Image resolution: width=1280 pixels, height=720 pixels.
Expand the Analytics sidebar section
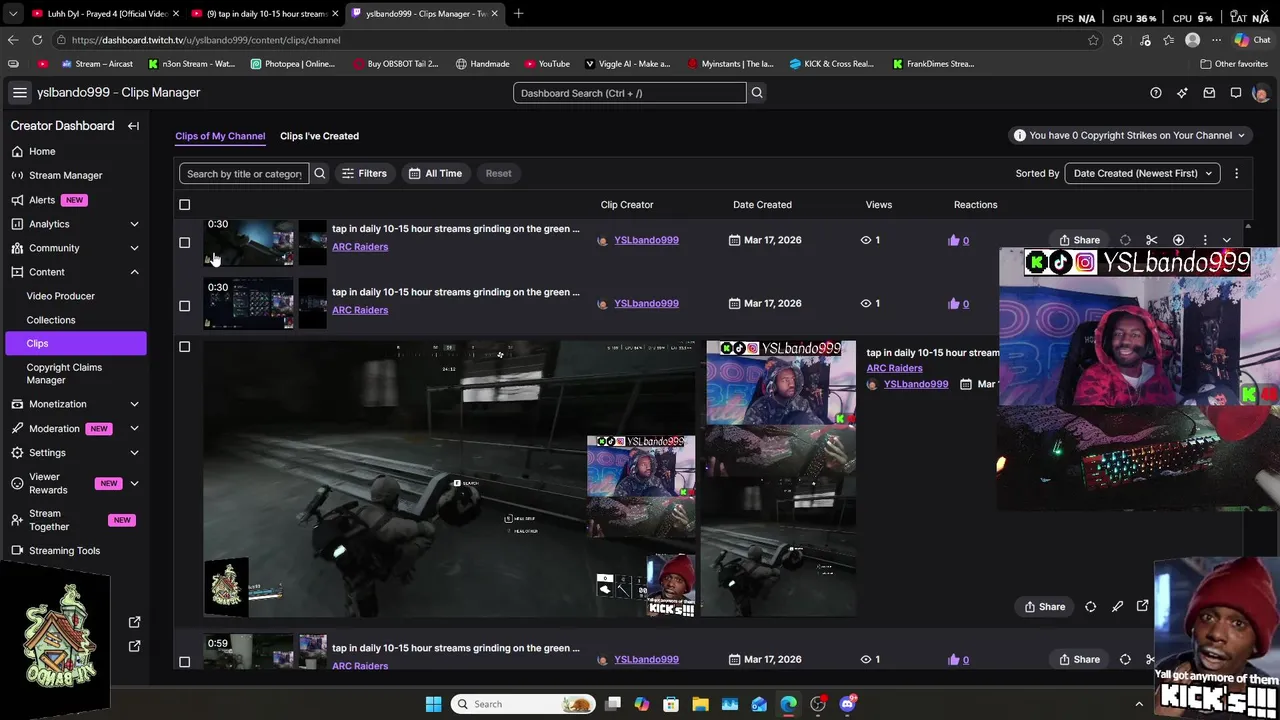click(x=134, y=224)
